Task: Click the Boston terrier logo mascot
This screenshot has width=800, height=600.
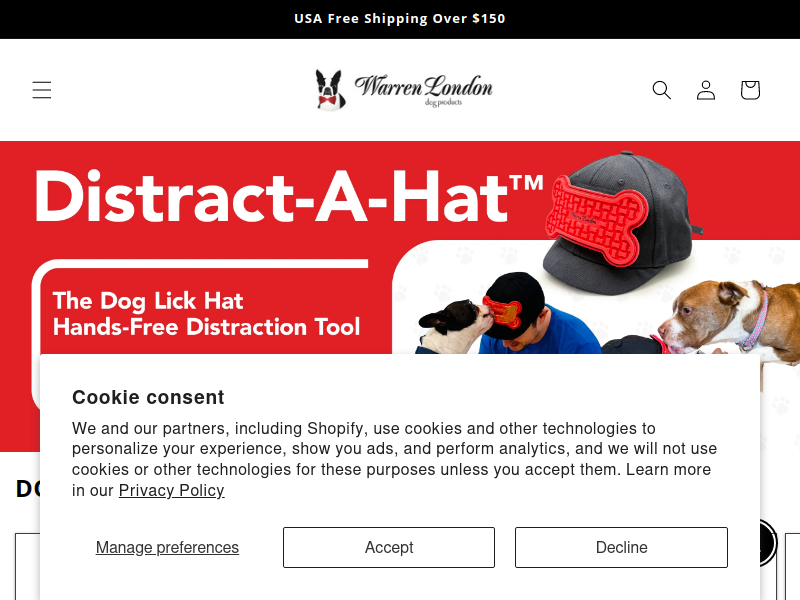Action: coord(330,90)
